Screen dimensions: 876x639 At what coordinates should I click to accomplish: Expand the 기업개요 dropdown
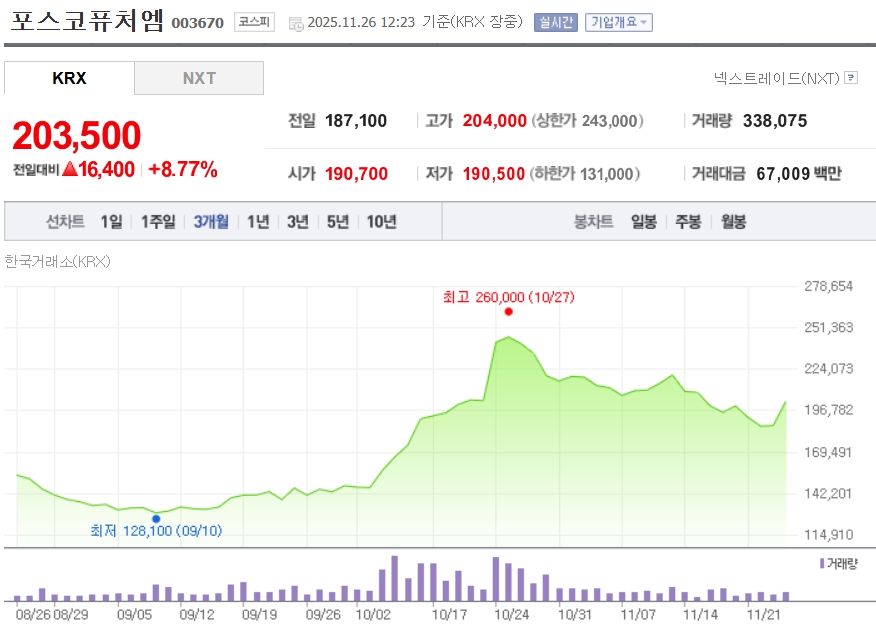pos(618,22)
